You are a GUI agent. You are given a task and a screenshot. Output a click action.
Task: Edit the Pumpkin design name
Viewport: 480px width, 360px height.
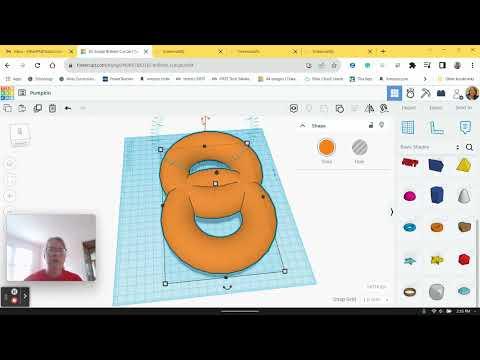coord(40,93)
